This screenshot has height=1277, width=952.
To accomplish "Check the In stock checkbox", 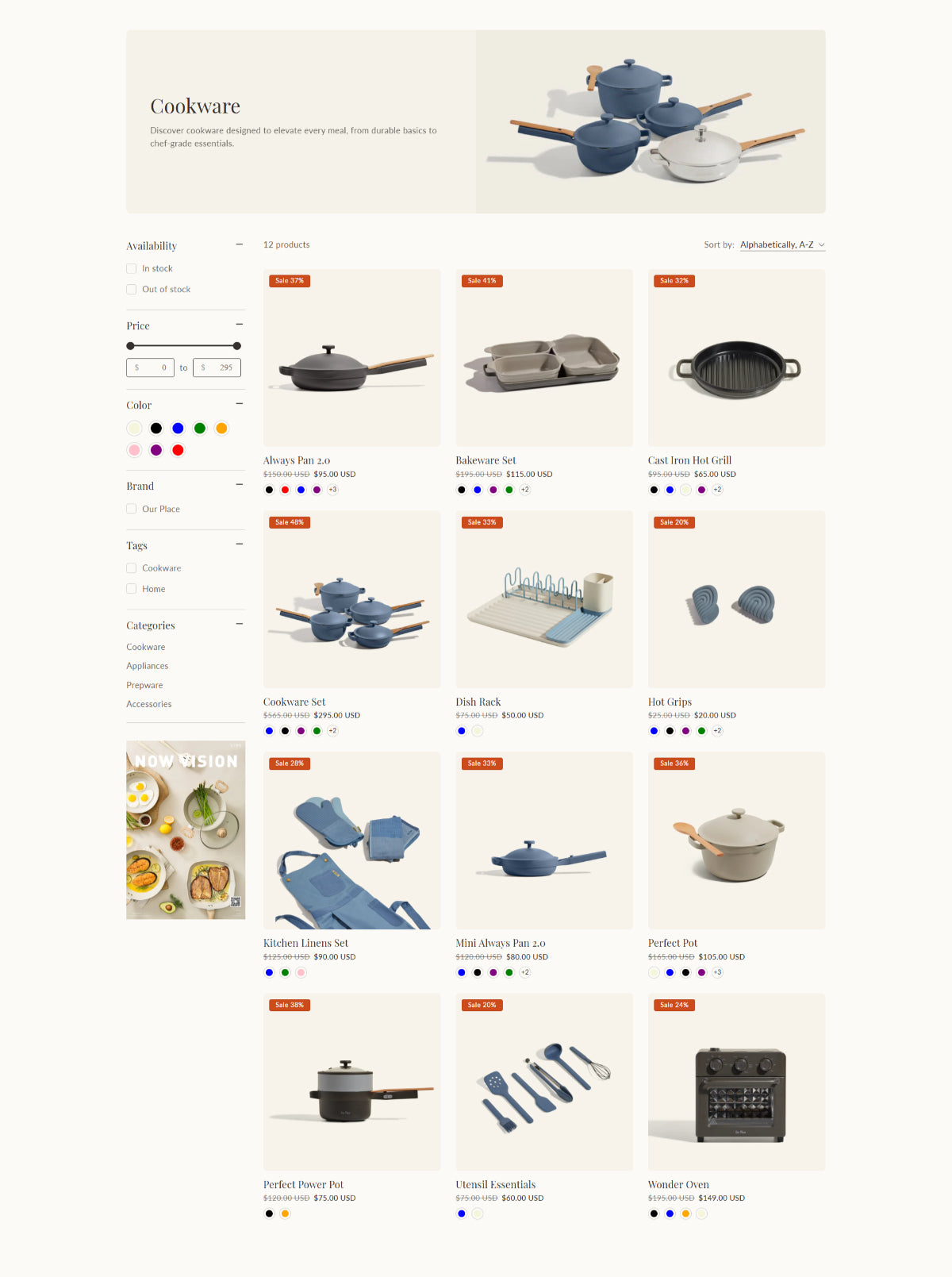I will (132, 268).
